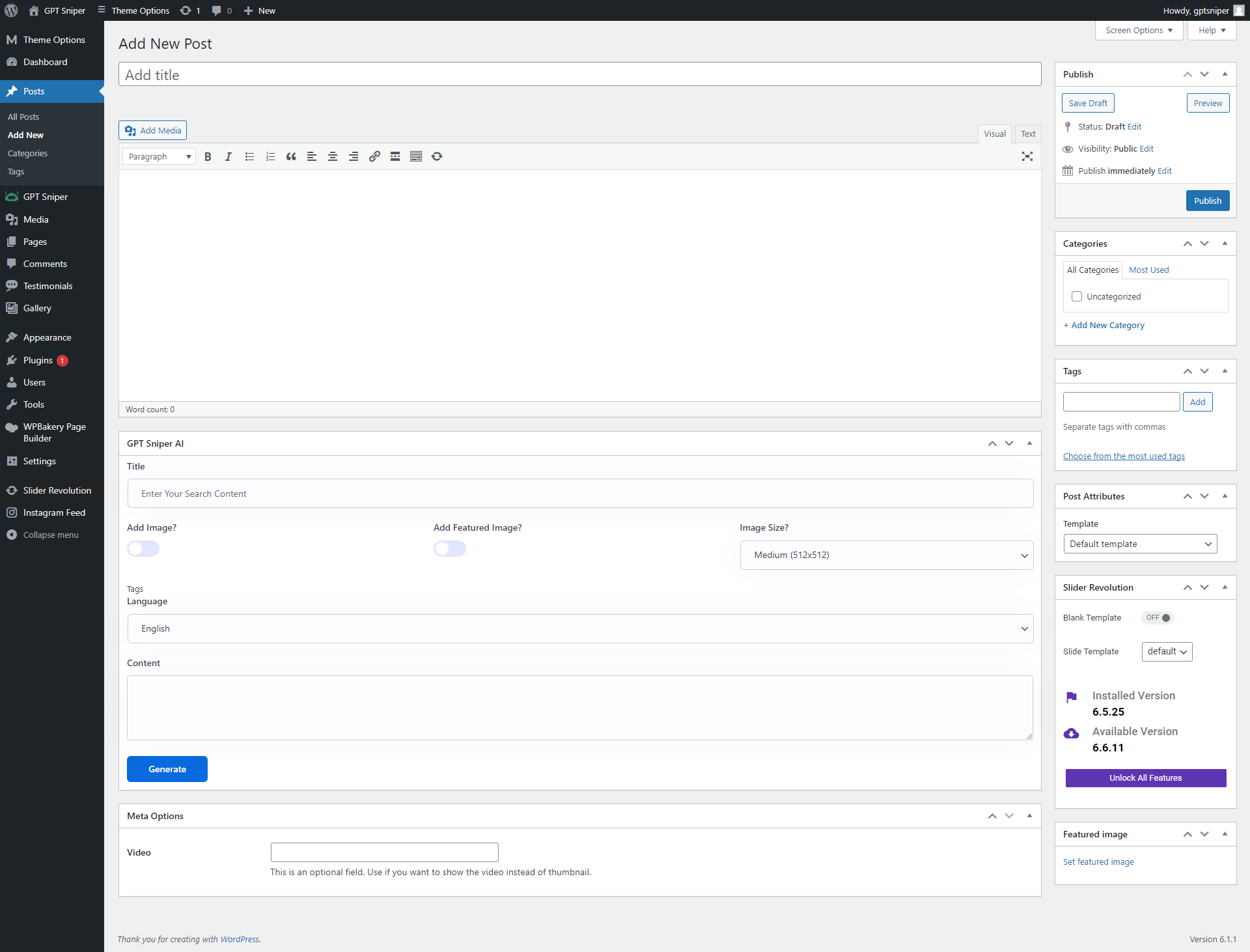The image size is (1250, 952).
Task: Select the All Categories tab
Action: click(1092, 270)
